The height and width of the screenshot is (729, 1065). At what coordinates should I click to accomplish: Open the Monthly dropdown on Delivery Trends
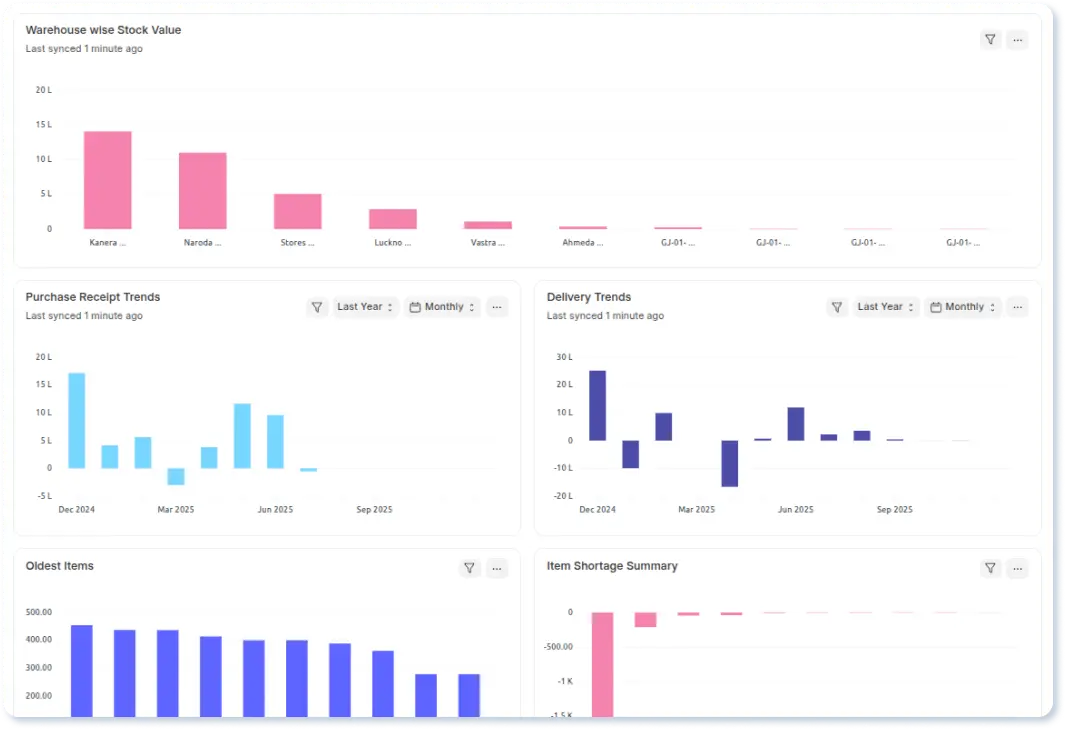coord(962,307)
